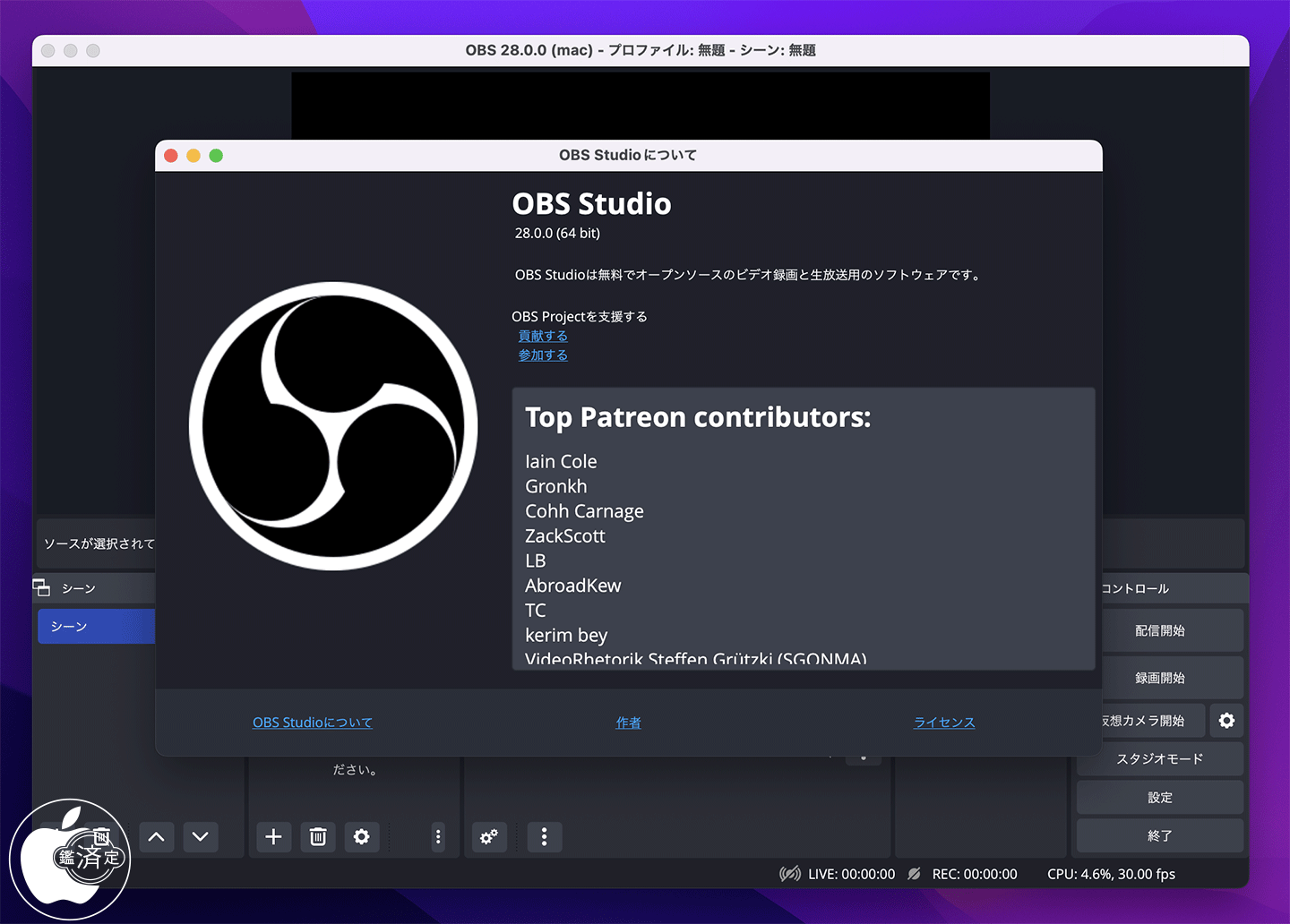Move scene up with arrow icon
The width and height of the screenshot is (1290, 924).
(x=157, y=836)
